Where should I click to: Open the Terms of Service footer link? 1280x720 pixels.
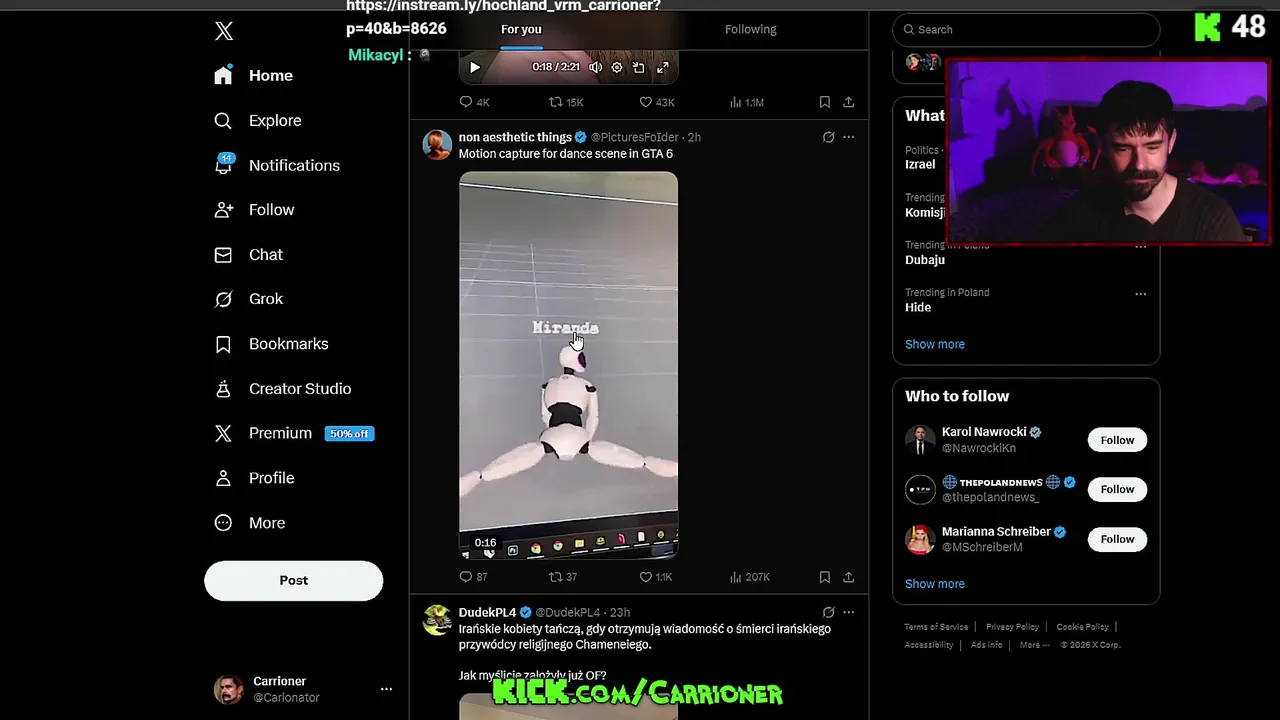pos(936,627)
